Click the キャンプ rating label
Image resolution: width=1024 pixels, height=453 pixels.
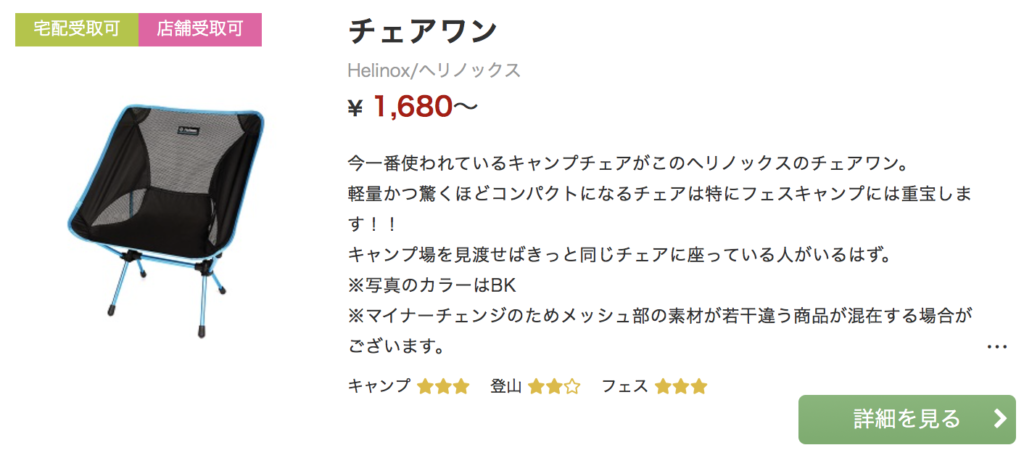point(379,386)
